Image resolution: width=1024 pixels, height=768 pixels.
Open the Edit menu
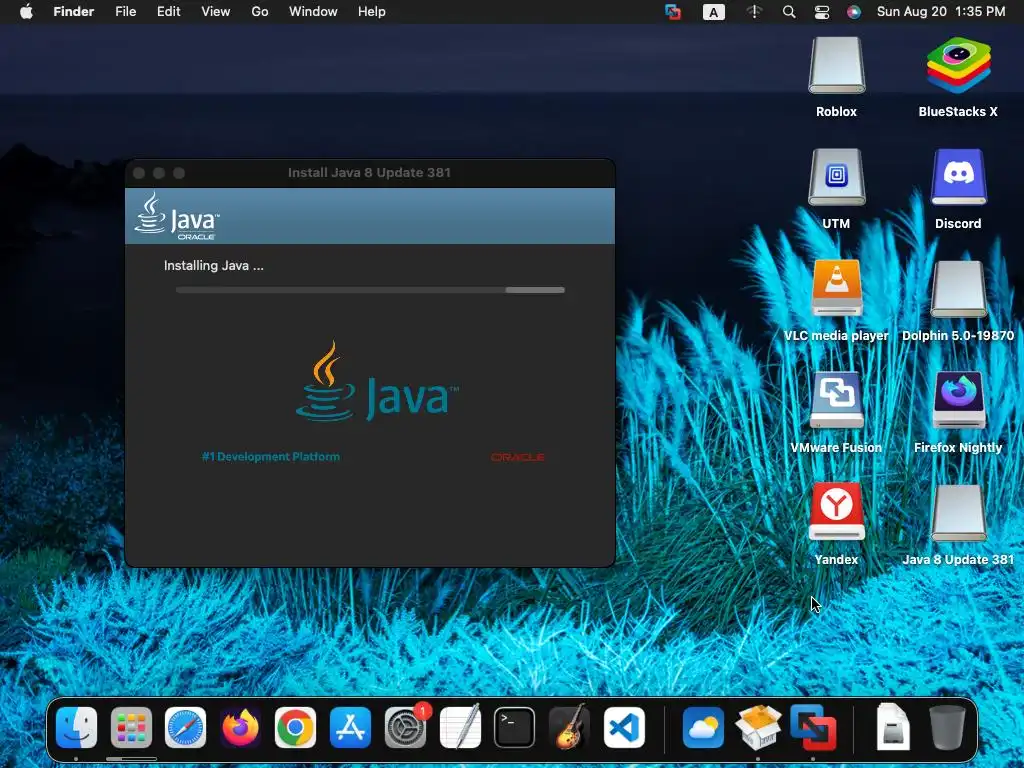(x=168, y=12)
